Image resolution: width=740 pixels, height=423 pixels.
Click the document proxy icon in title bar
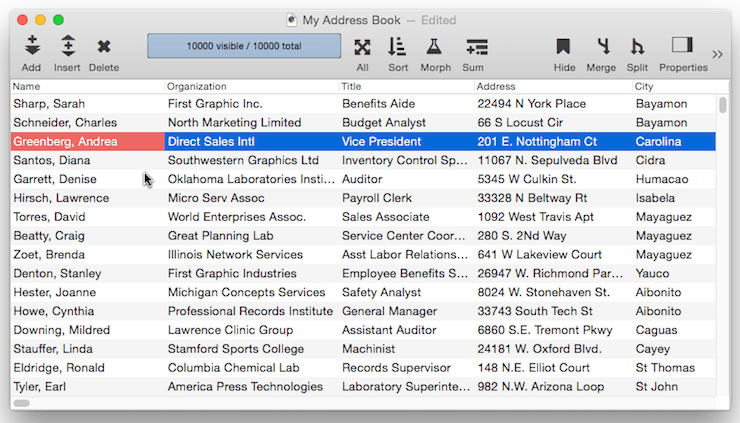292,20
